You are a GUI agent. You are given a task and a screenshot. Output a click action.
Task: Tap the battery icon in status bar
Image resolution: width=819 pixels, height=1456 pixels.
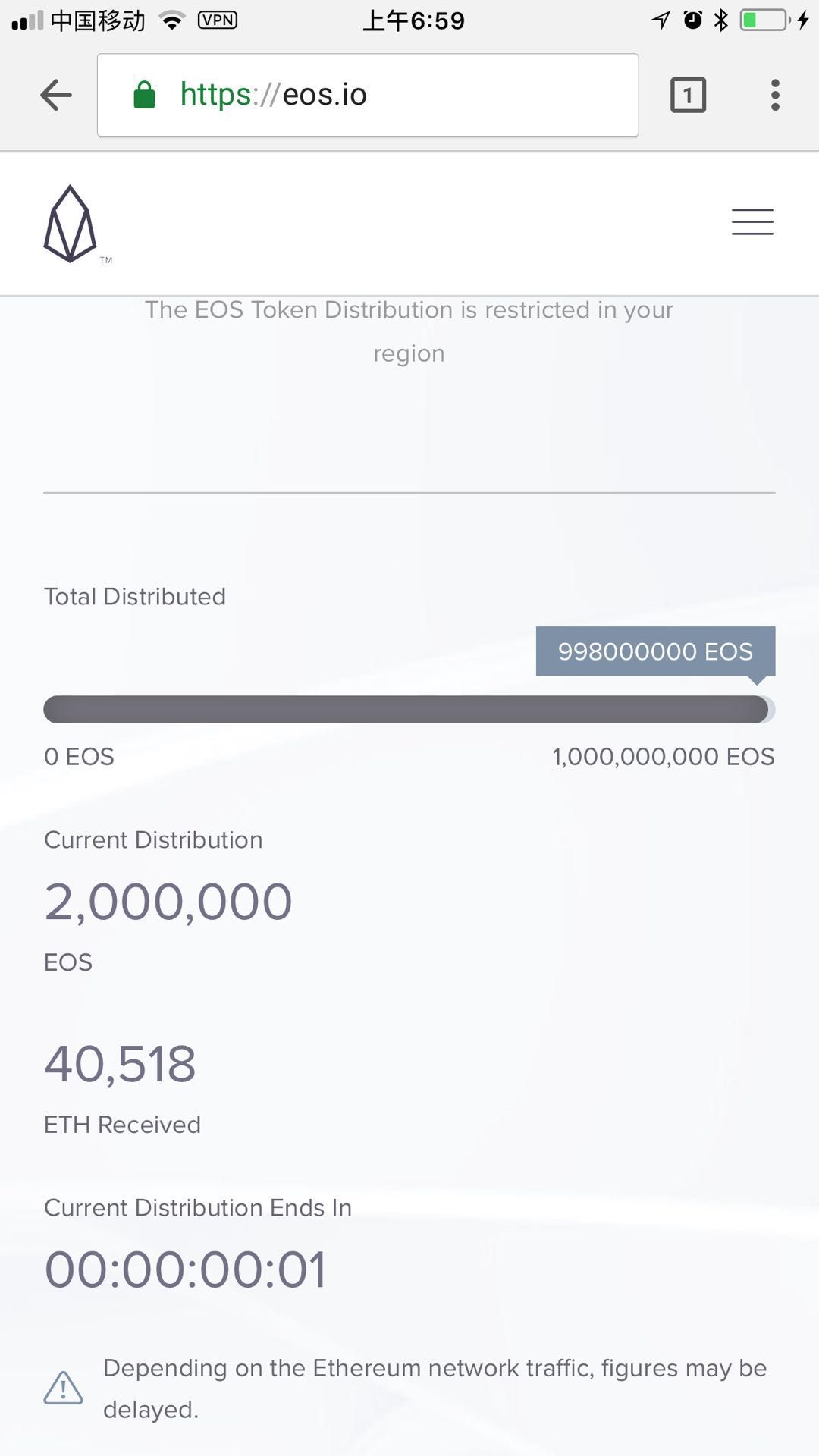[x=764, y=20]
